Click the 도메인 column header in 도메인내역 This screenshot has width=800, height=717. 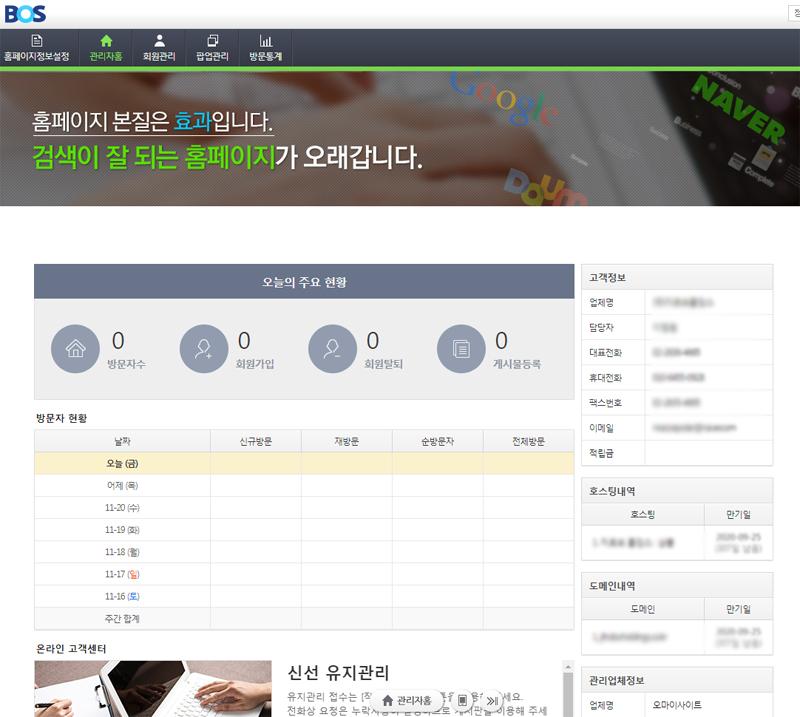(x=643, y=608)
